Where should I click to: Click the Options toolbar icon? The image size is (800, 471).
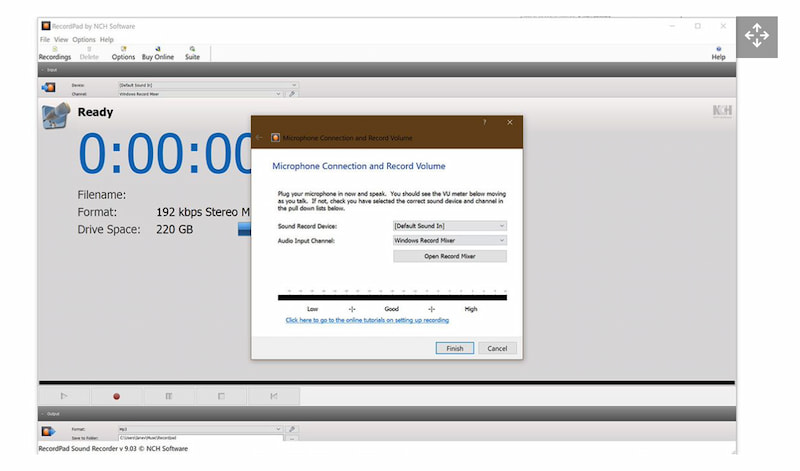(123, 52)
